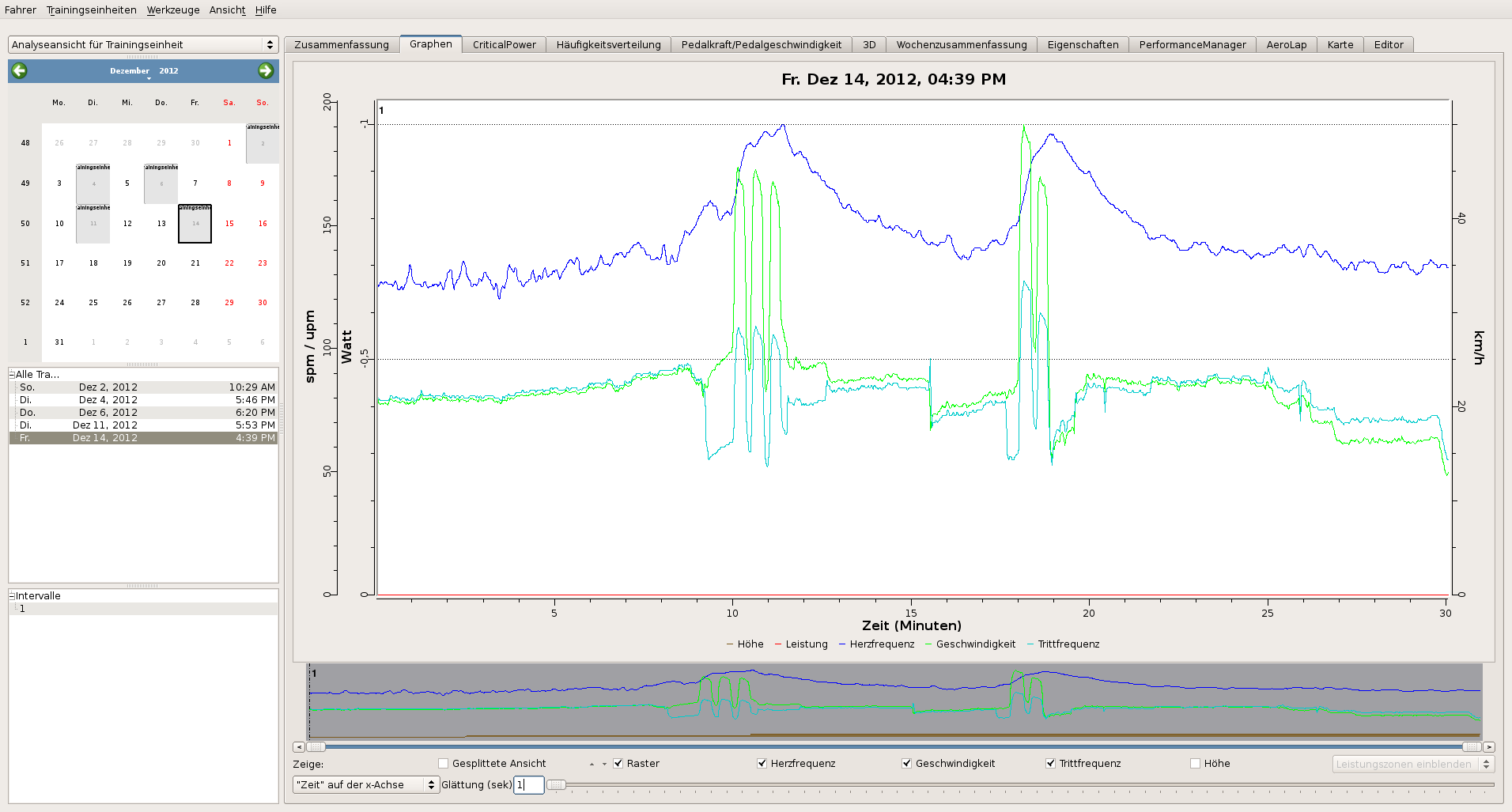Go to previous month in calendar
The image size is (1512, 812).
point(20,71)
